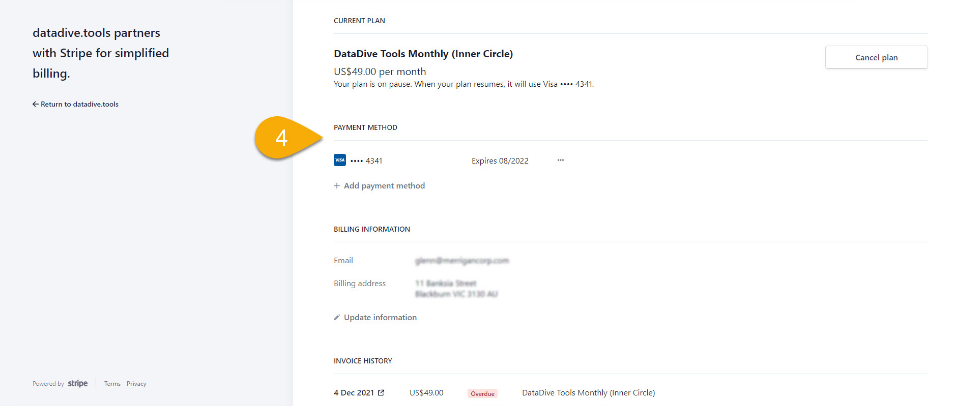Image resolution: width=956 pixels, height=406 pixels.
Task: Open Stripe Privacy link
Action: (x=137, y=384)
